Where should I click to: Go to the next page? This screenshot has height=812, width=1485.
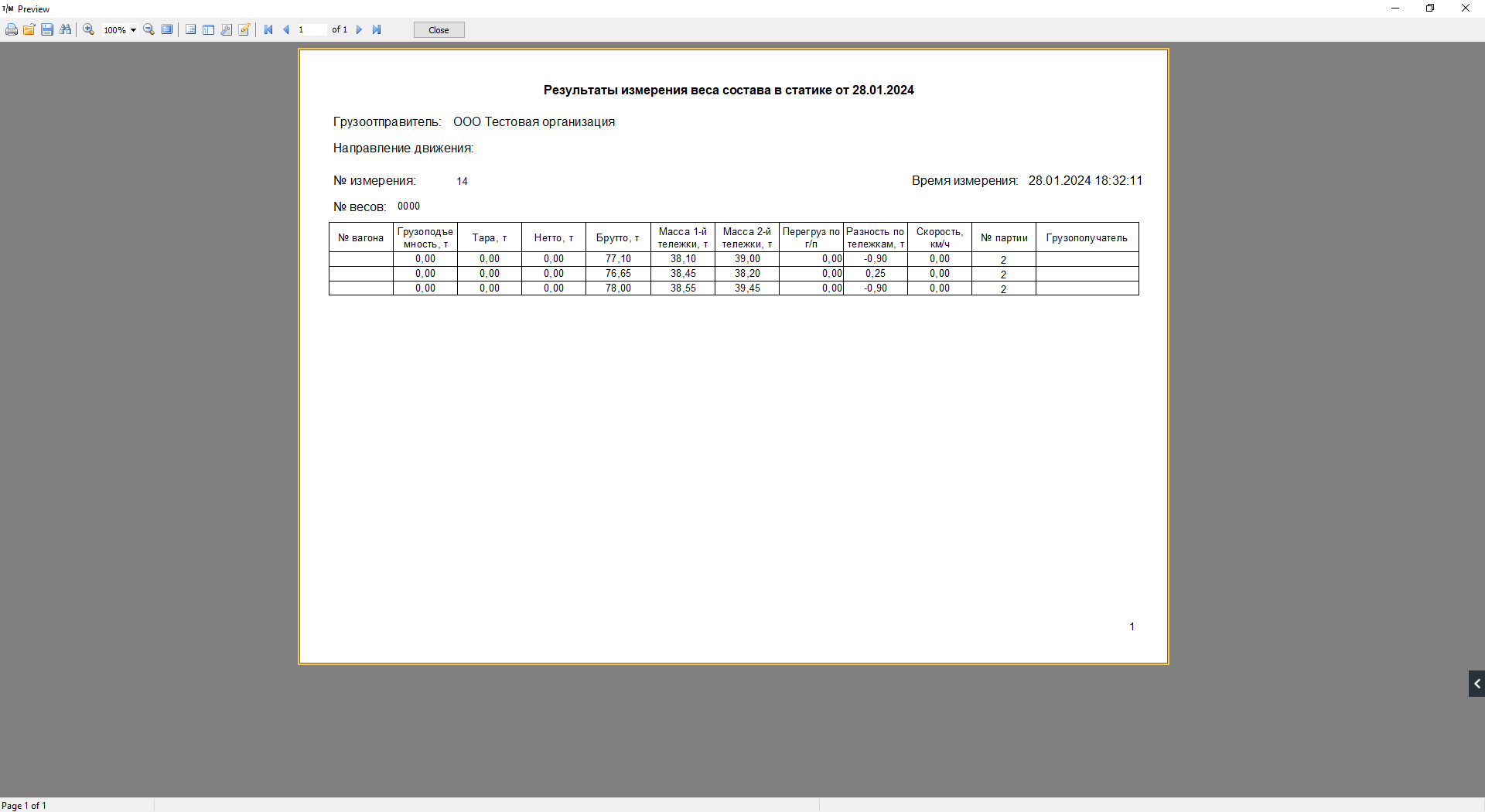tap(359, 30)
